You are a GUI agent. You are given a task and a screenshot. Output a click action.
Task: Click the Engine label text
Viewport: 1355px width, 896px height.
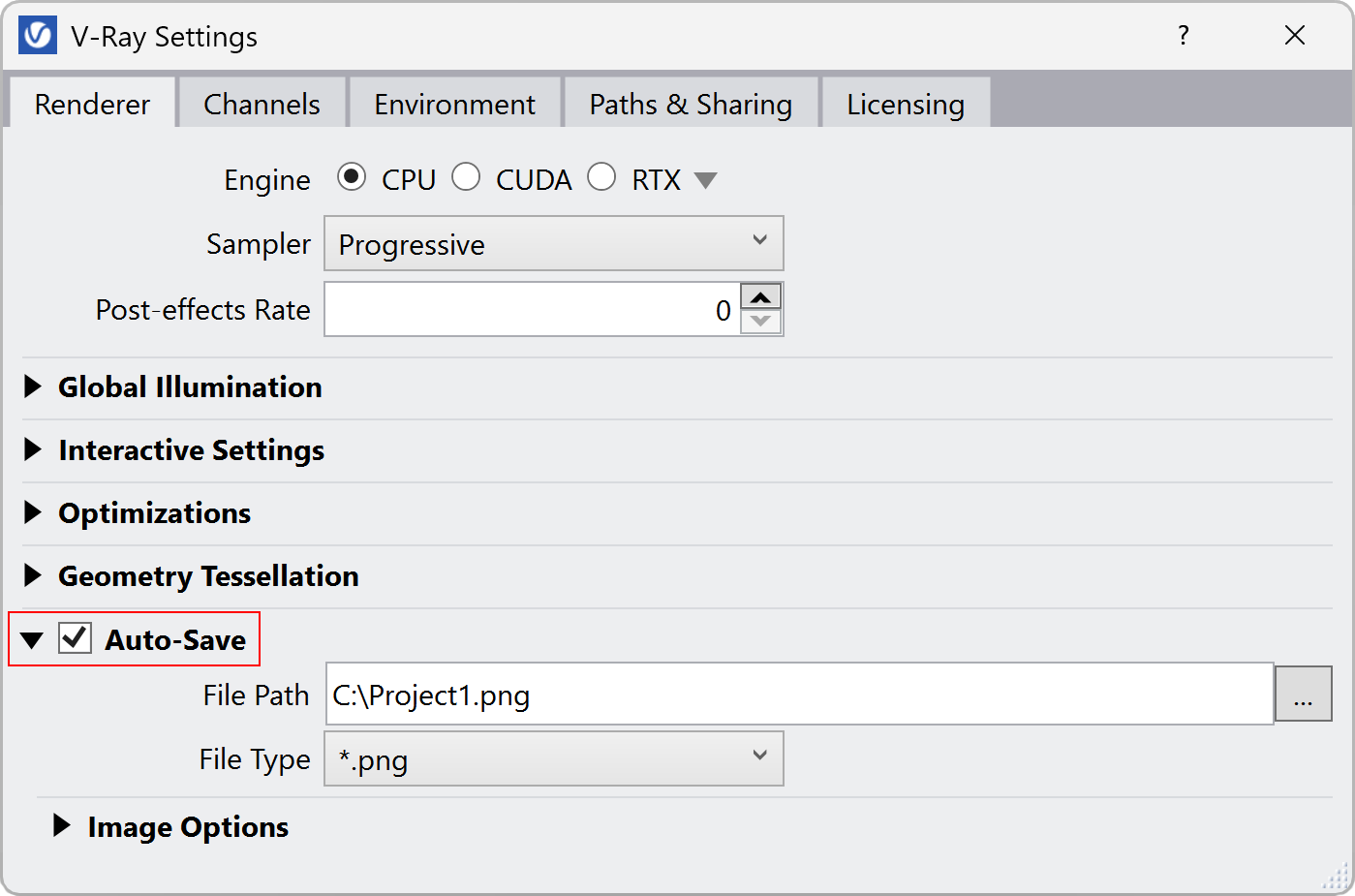tap(267, 180)
